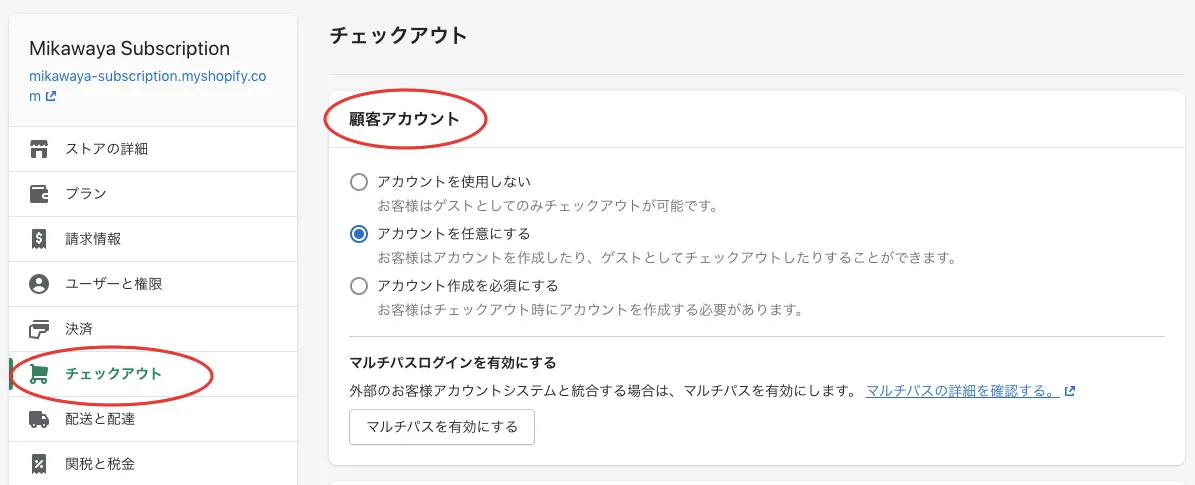Go to the 請求情報 settings menu item
Viewport: 1195px width, 485px height.
94,239
